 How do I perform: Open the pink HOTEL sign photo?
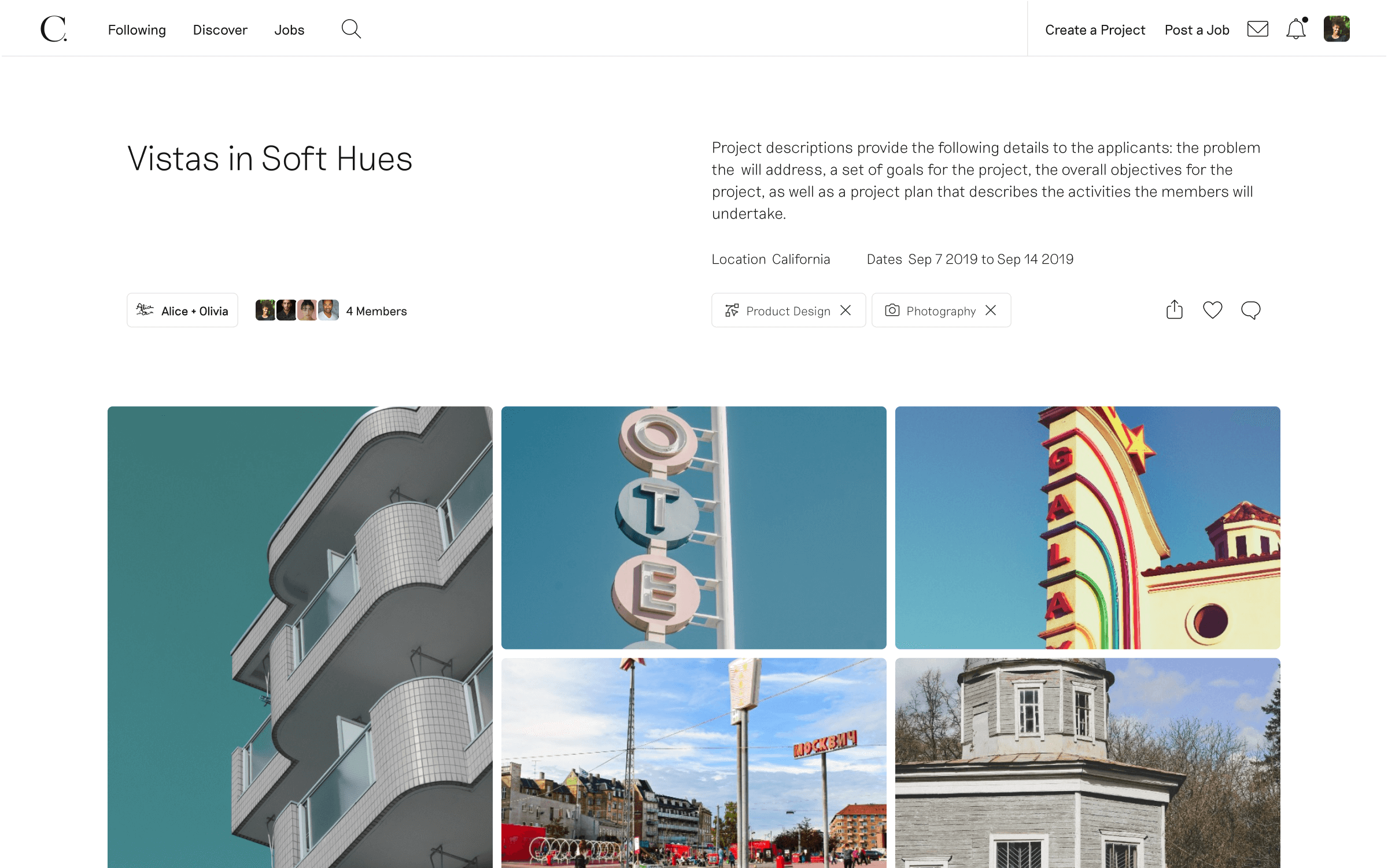point(693,527)
